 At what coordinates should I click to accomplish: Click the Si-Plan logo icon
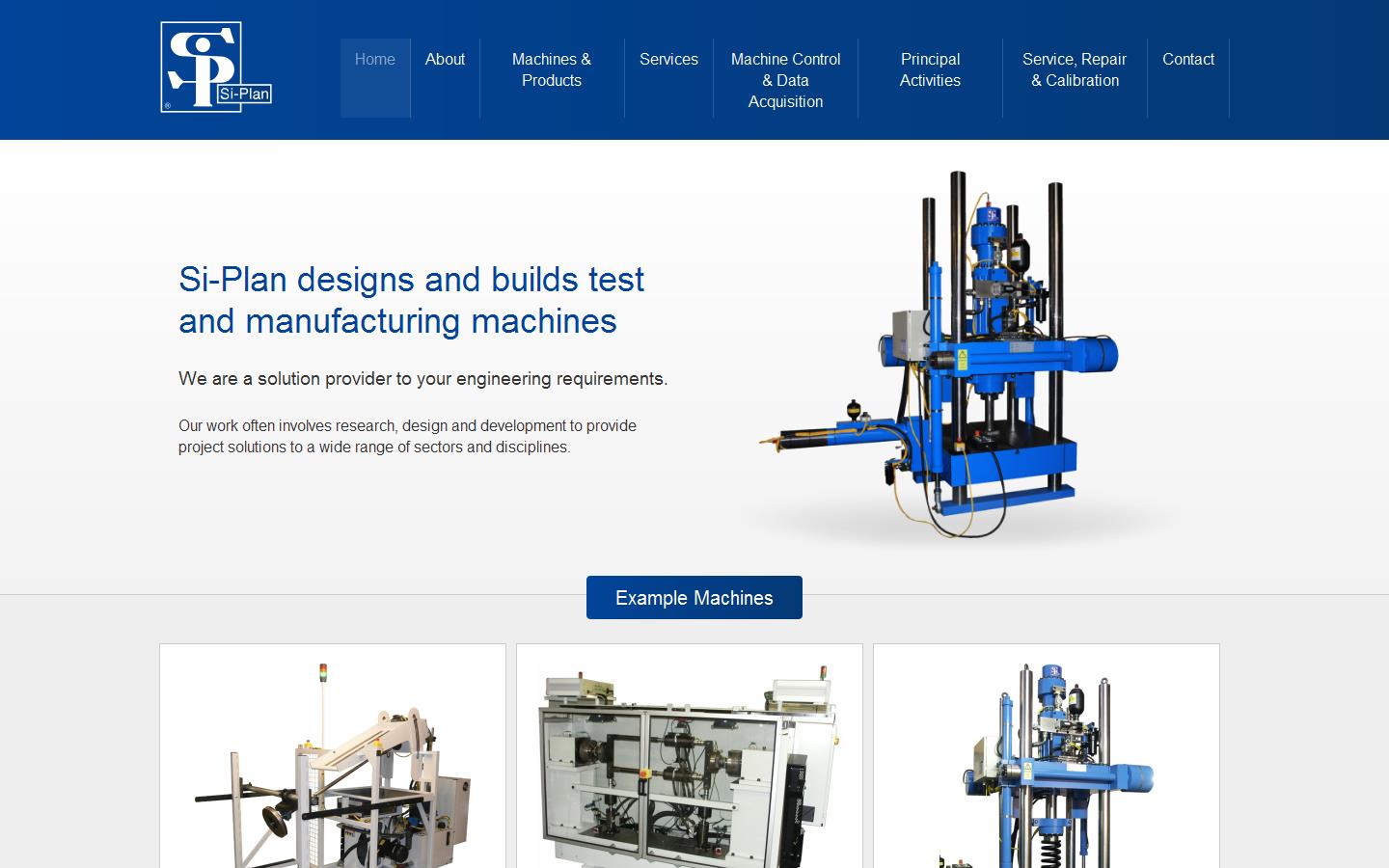coord(214,66)
